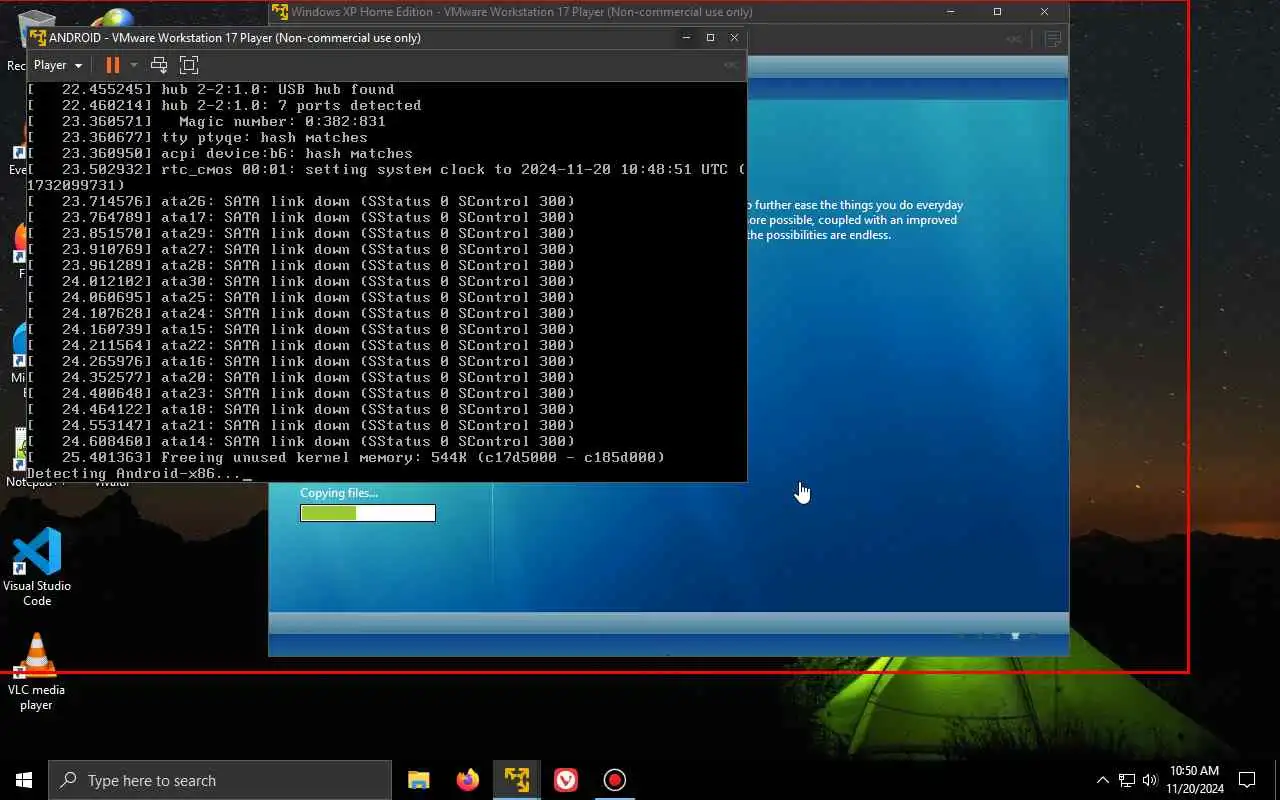Image resolution: width=1280 pixels, height=800 pixels.
Task: Click the Copying files progress bar
Action: pyautogui.click(x=368, y=513)
